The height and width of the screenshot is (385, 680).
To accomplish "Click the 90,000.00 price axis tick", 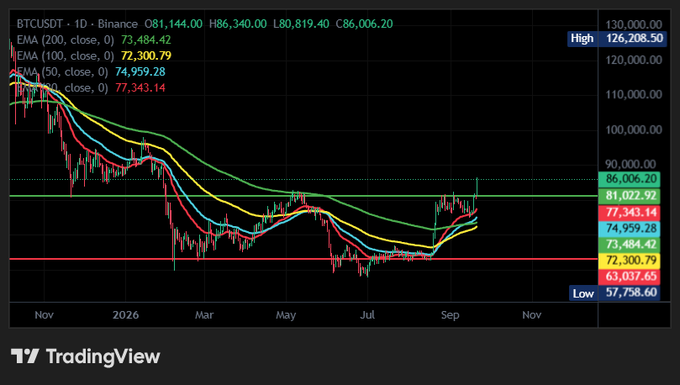I will coord(631,164).
